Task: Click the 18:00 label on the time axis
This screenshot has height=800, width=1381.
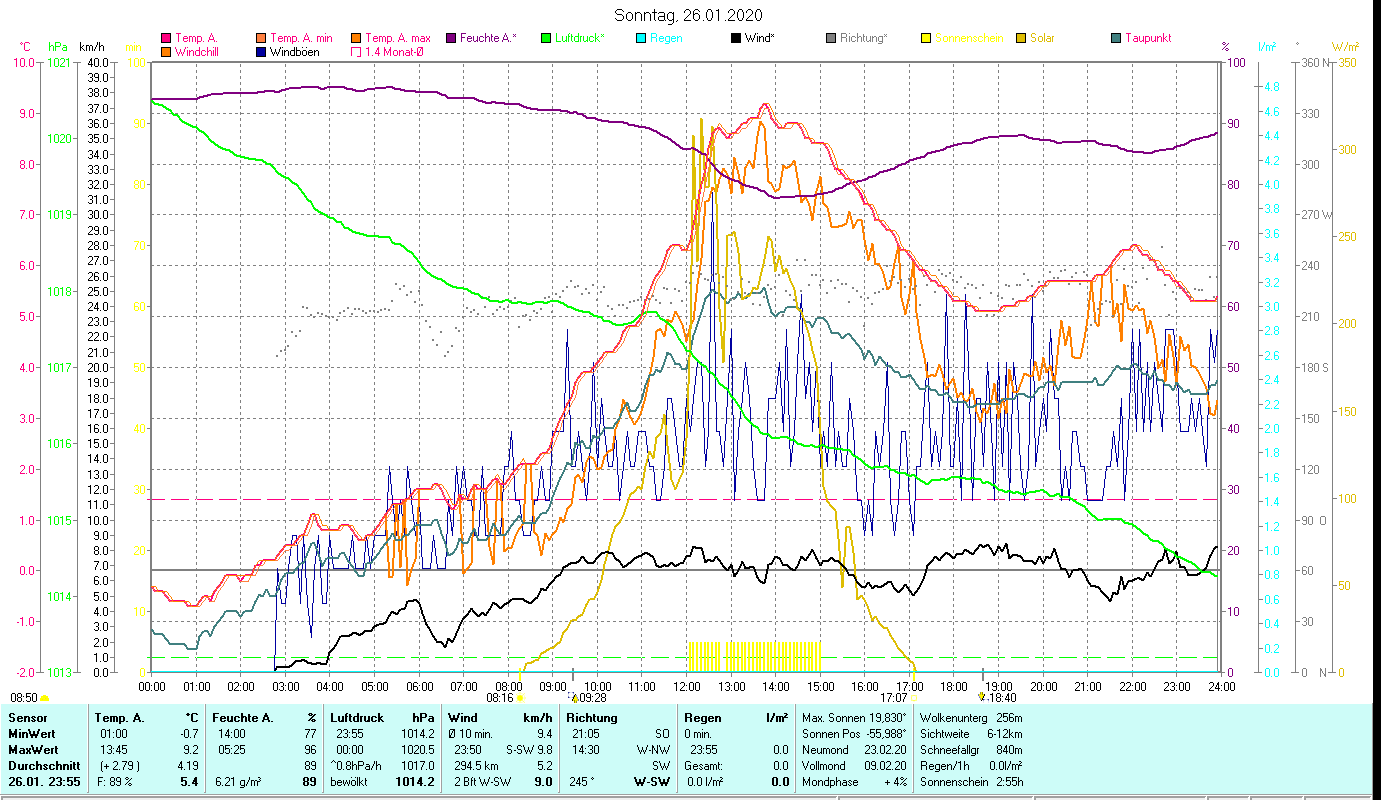Action: 954,686
